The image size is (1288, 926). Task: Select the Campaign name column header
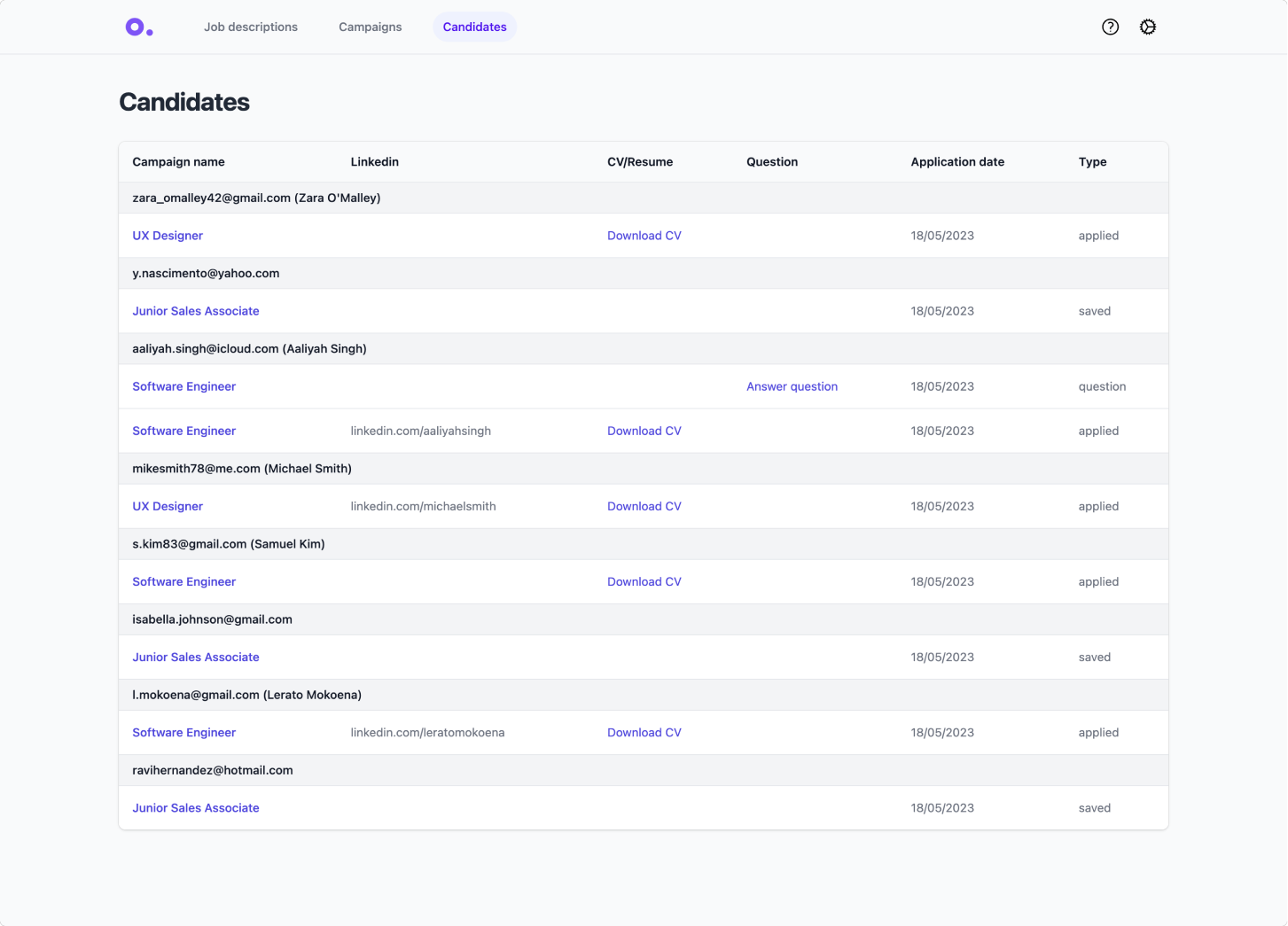(x=178, y=161)
